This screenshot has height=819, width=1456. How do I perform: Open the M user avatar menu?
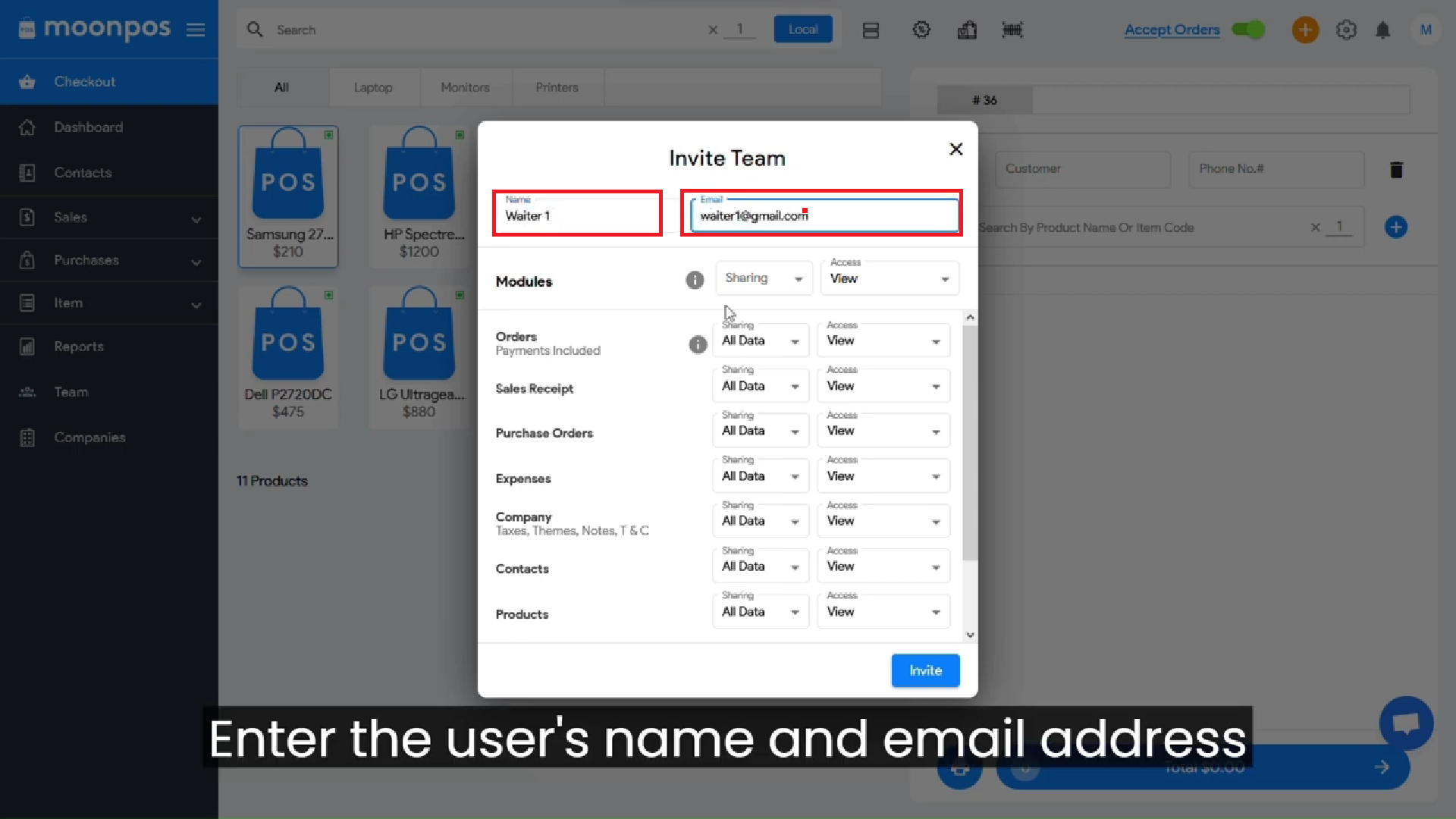click(1426, 30)
